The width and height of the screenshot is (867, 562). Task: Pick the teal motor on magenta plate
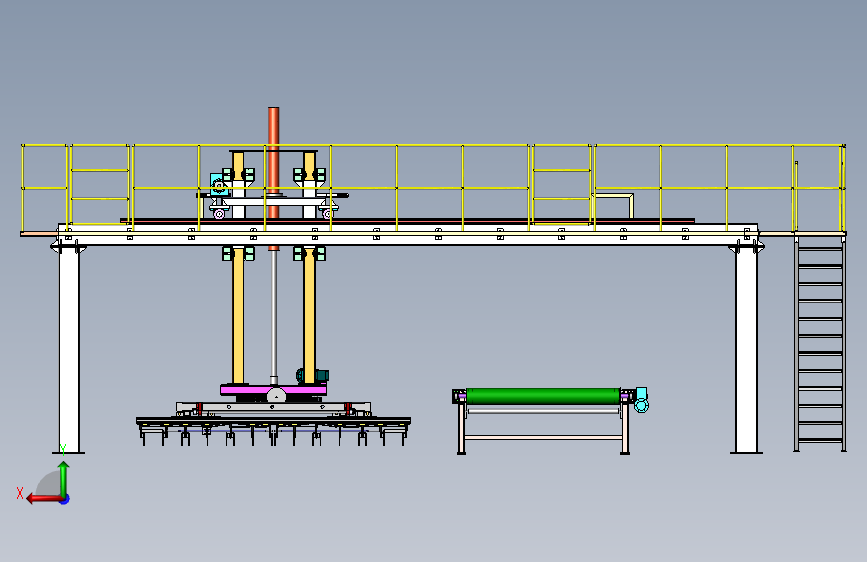(x=312, y=376)
